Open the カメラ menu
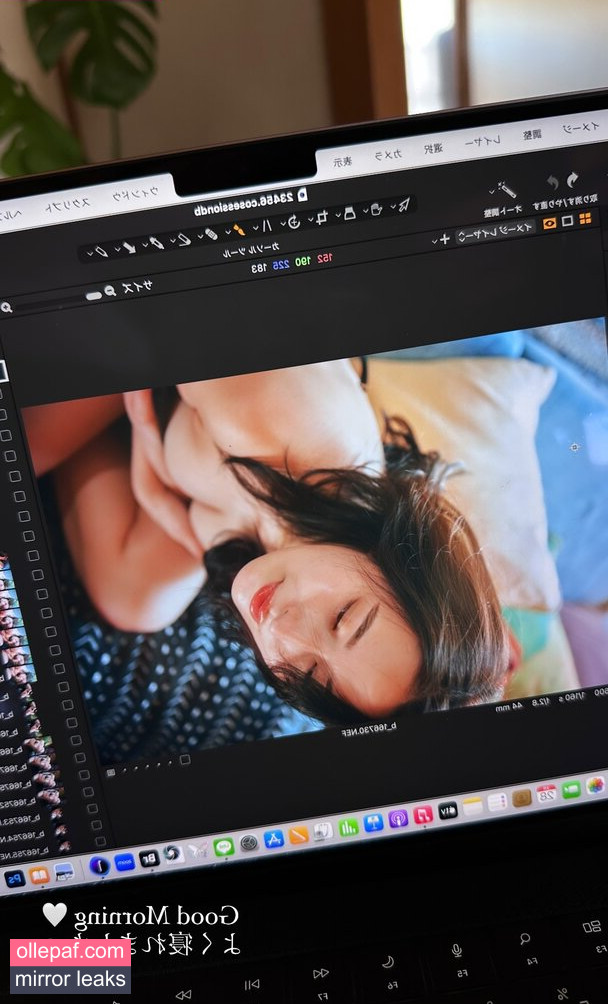The width and height of the screenshot is (608, 1004). pos(388,156)
